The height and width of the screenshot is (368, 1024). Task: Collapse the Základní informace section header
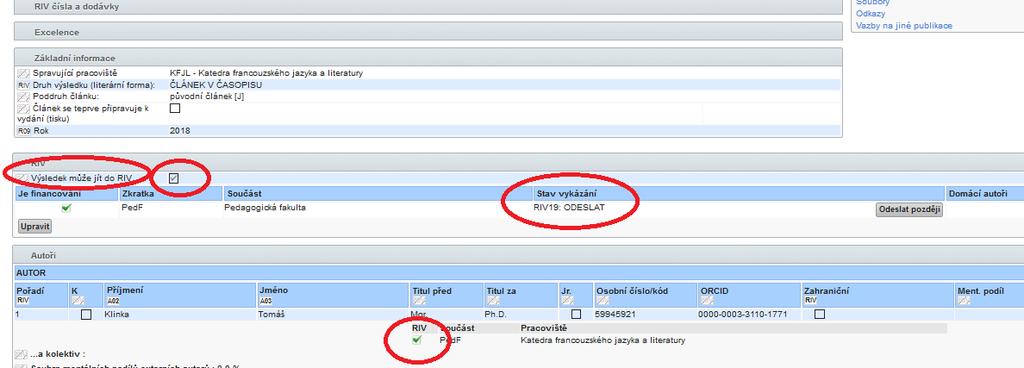(428, 58)
